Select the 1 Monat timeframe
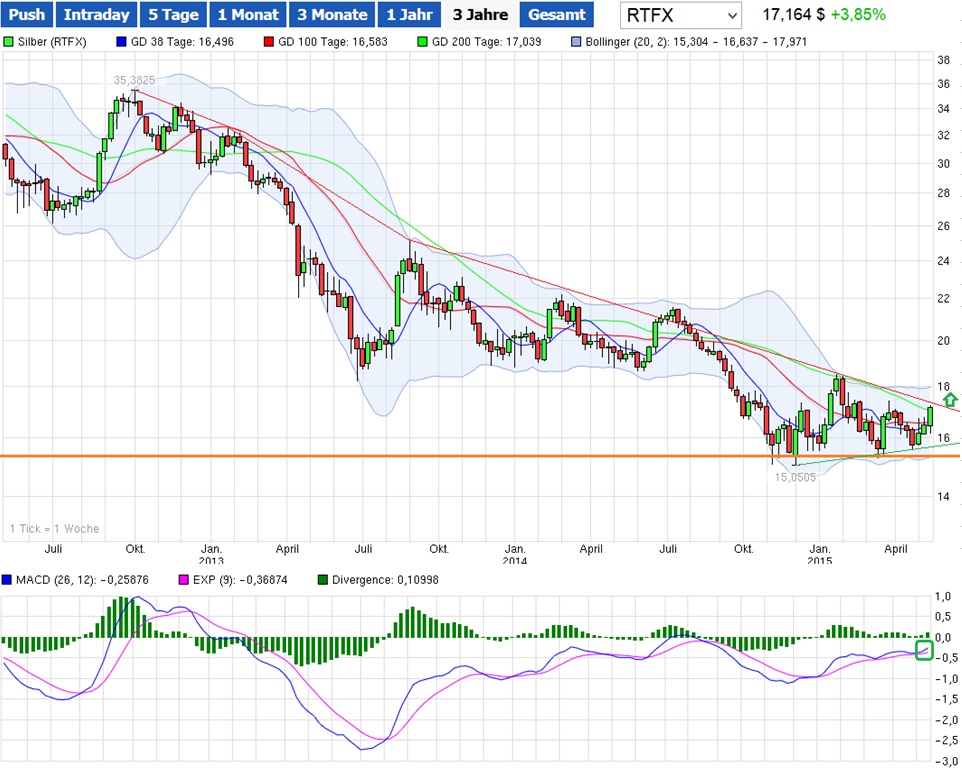962x768 pixels. 248,15
